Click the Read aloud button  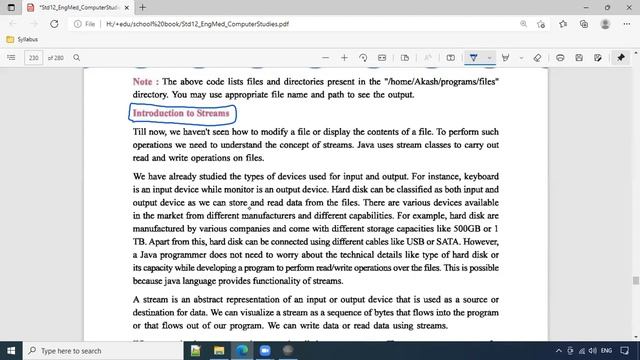pyautogui.click(x=427, y=58)
